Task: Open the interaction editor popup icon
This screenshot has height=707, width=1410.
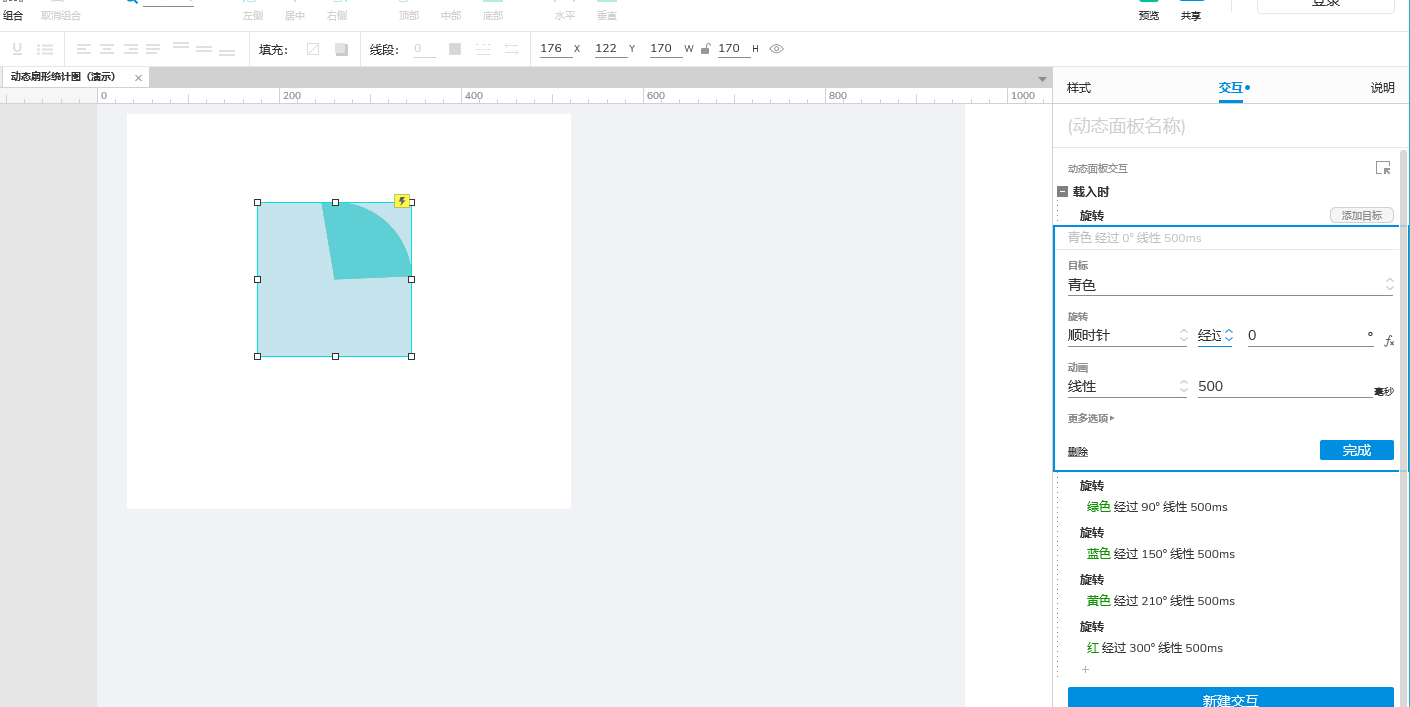Action: [x=1383, y=168]
